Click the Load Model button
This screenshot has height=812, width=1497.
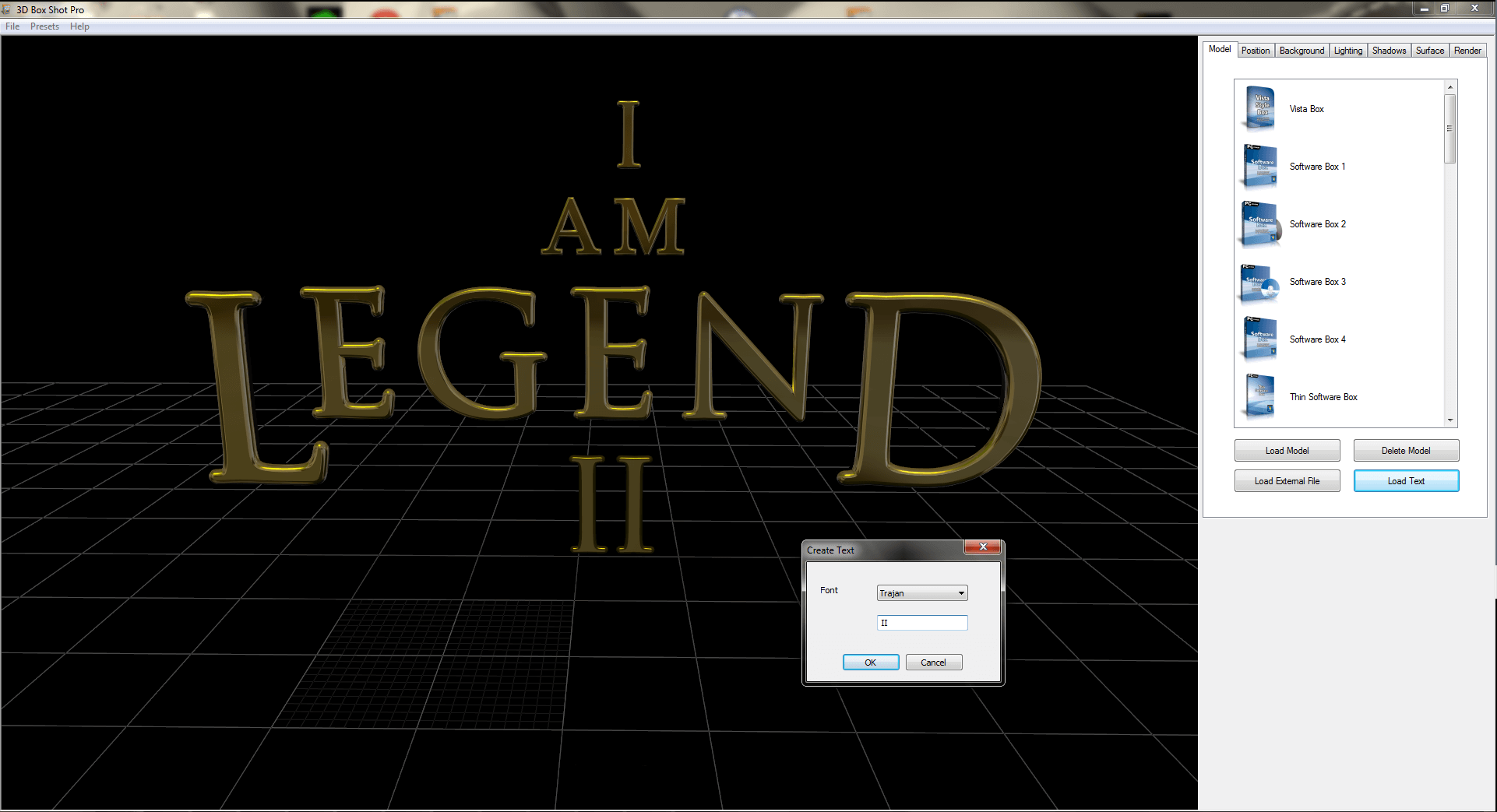tap(1287, 451)
